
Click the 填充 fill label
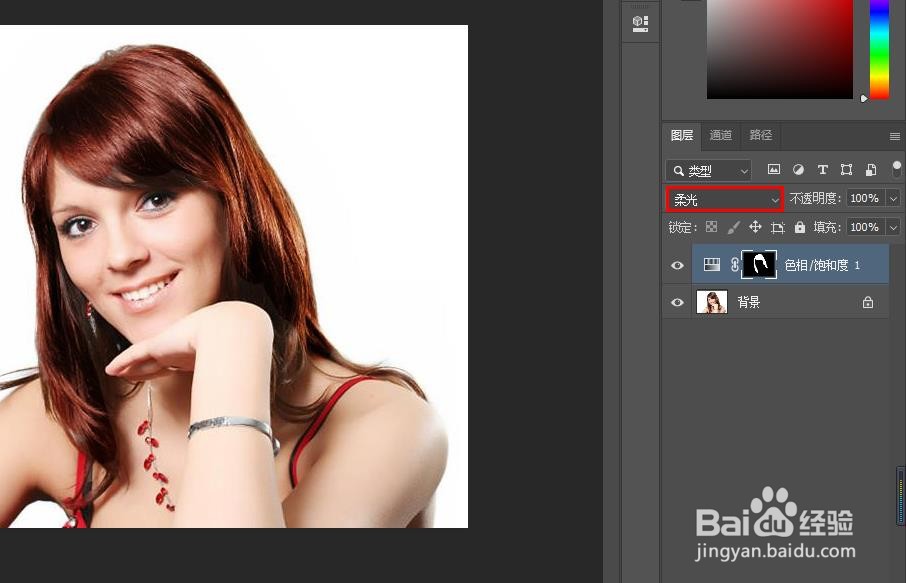(826, 227)
